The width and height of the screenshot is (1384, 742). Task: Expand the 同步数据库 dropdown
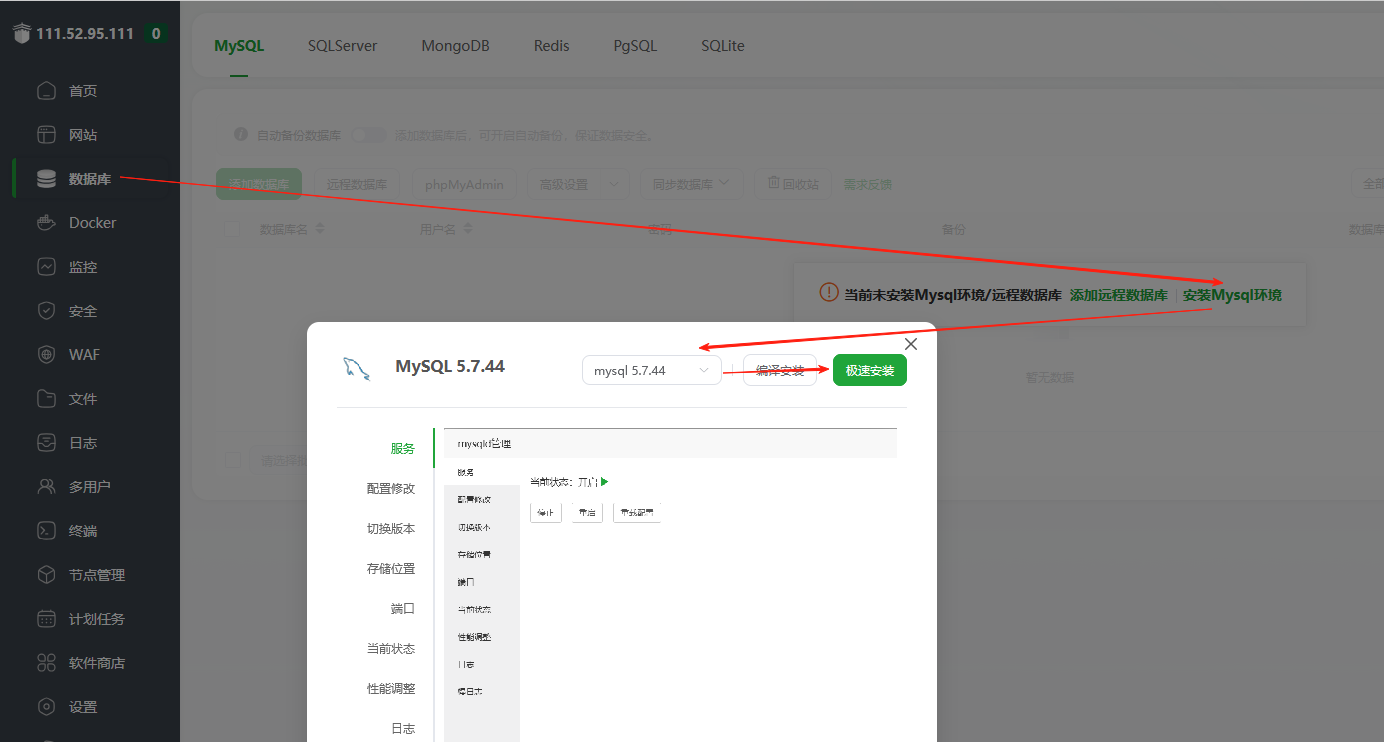coord(691,184)
